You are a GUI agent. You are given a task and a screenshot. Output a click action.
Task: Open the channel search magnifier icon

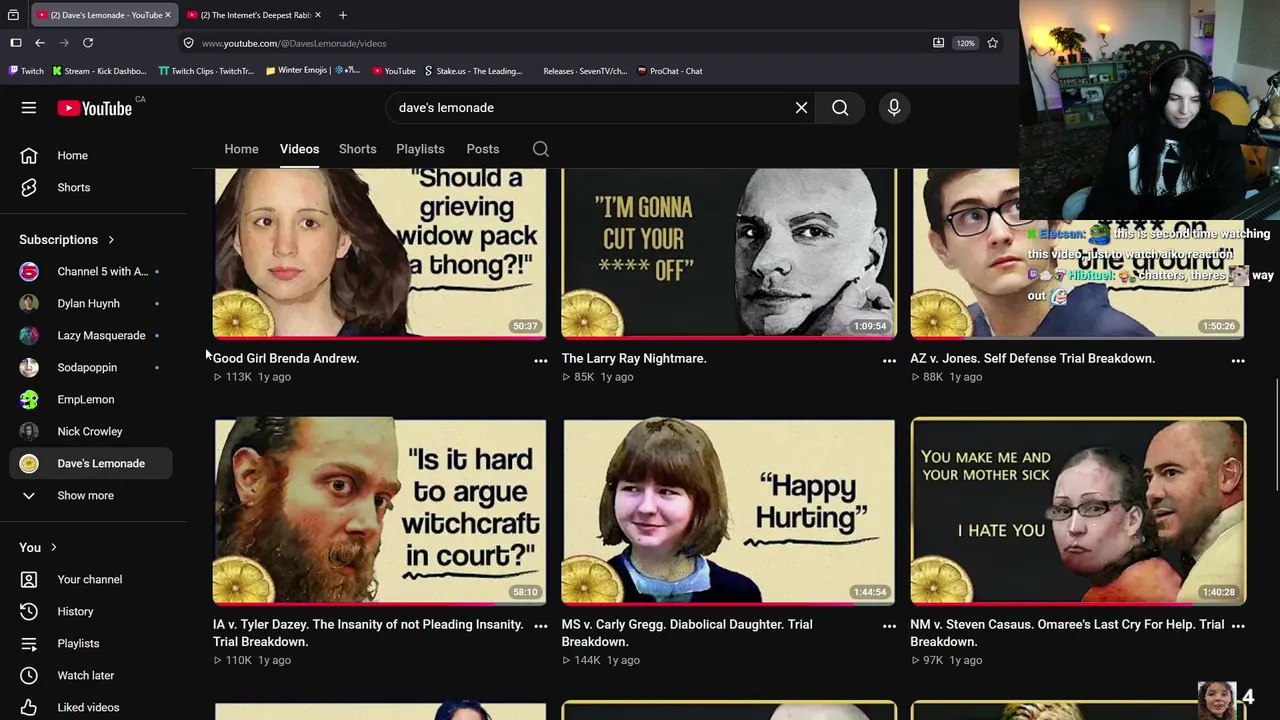(x=541, y=149)
